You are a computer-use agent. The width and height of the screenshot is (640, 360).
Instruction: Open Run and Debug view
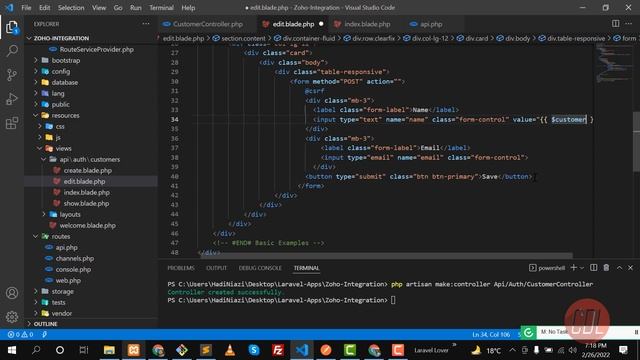coord(12,99)
